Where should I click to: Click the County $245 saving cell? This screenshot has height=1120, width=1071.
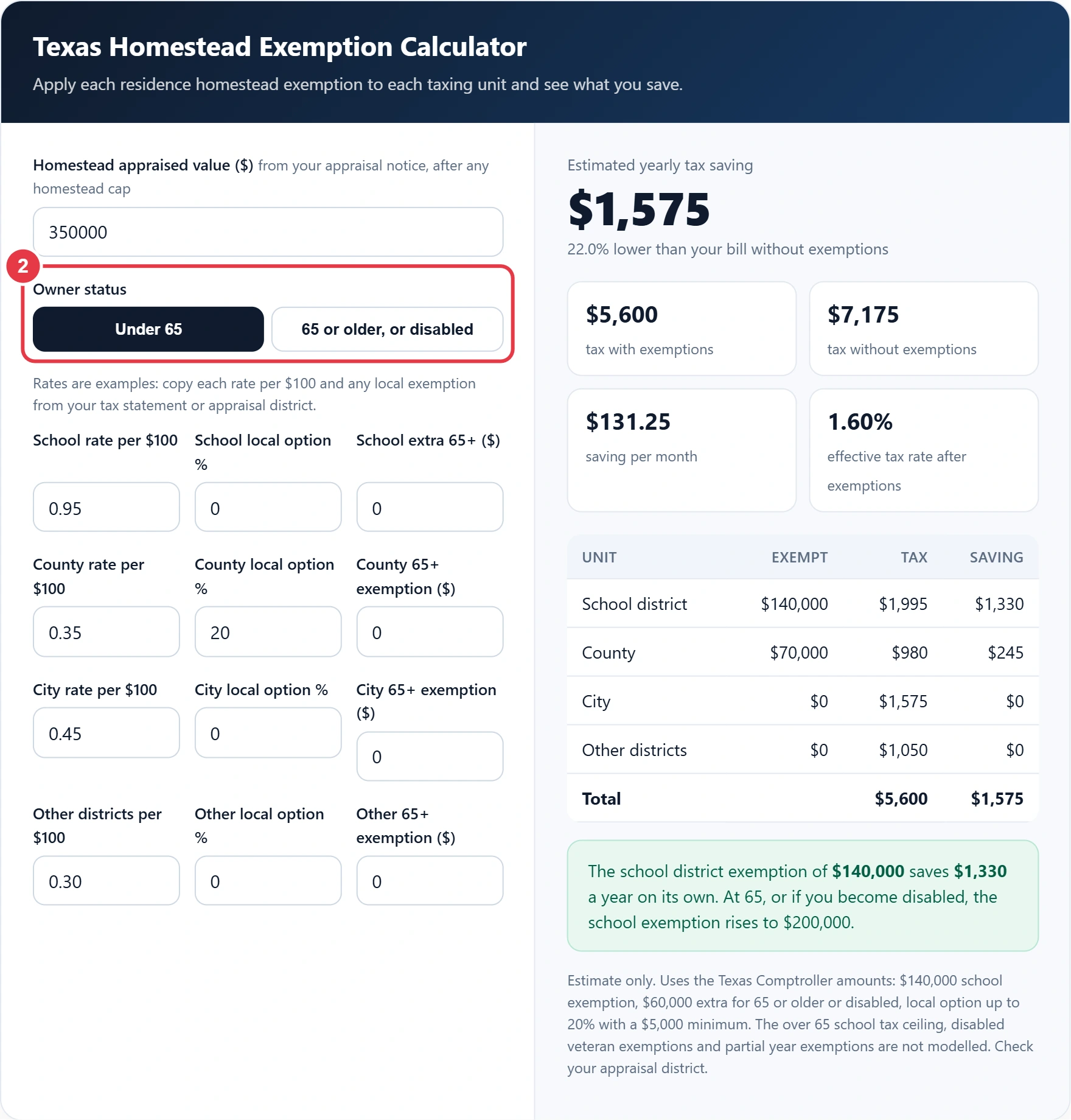pos(1005,653)
